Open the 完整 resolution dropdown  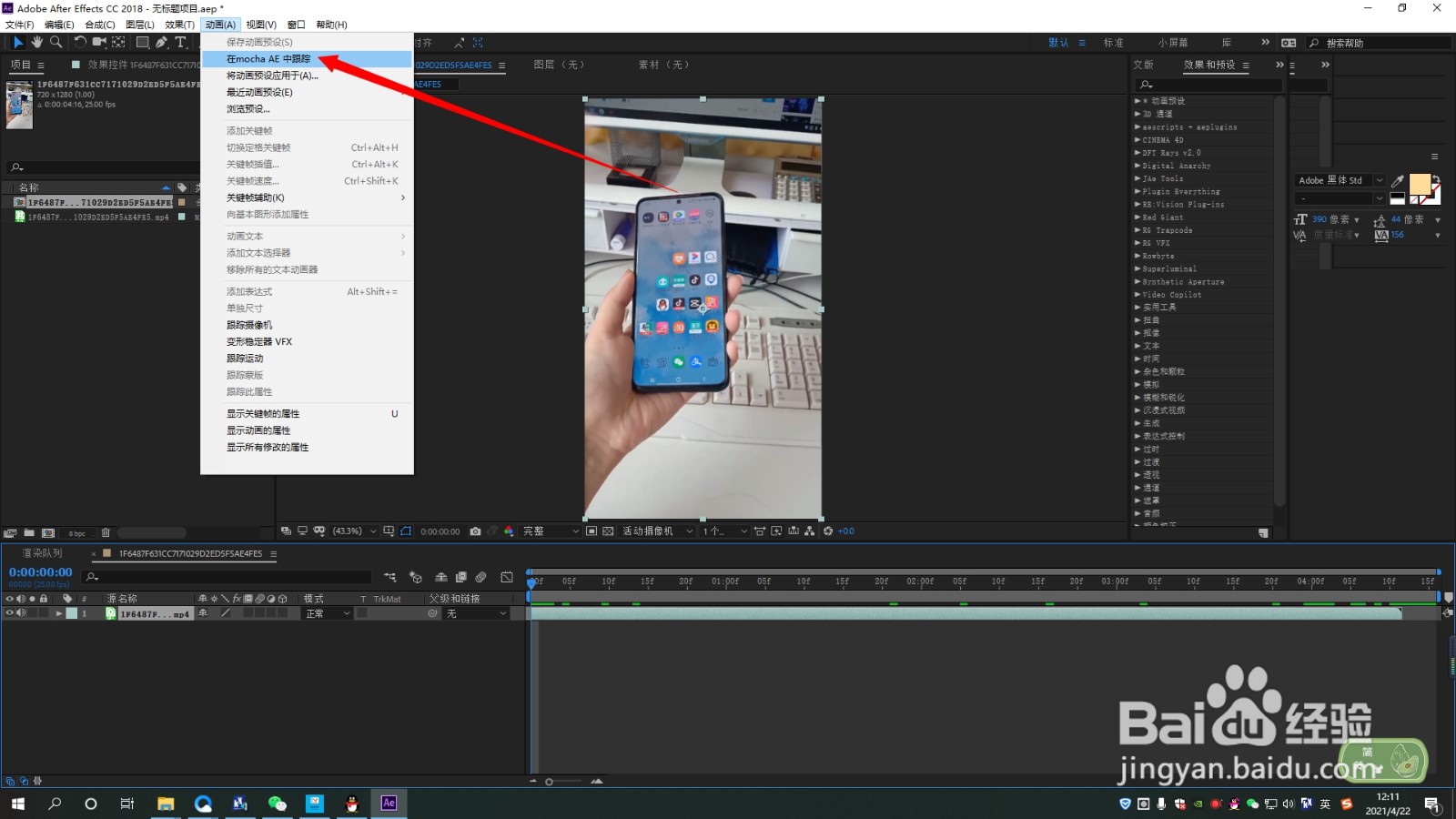[x=551, y=531]
